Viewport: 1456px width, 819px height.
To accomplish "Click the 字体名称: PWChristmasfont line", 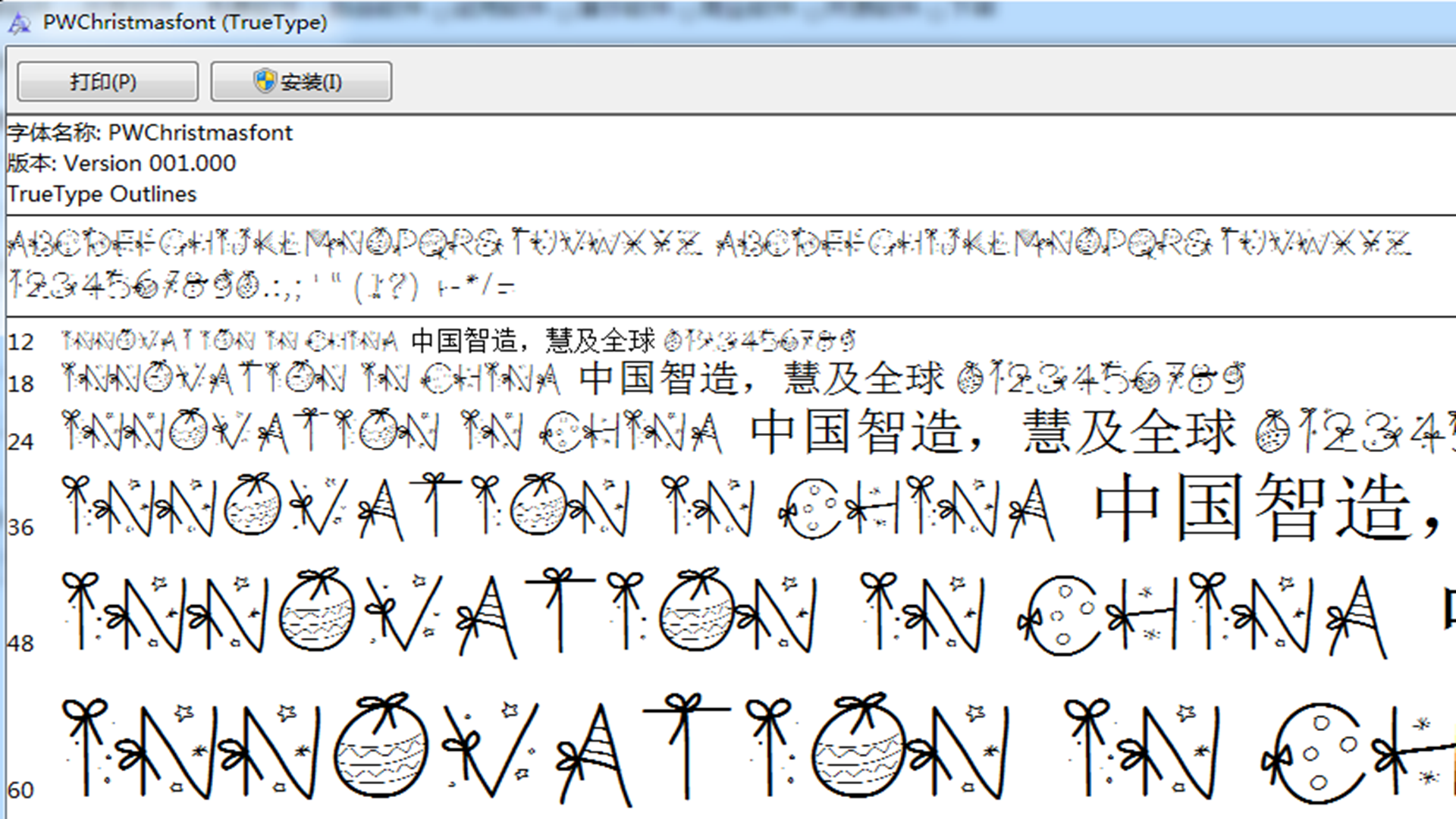I will 149,133.
